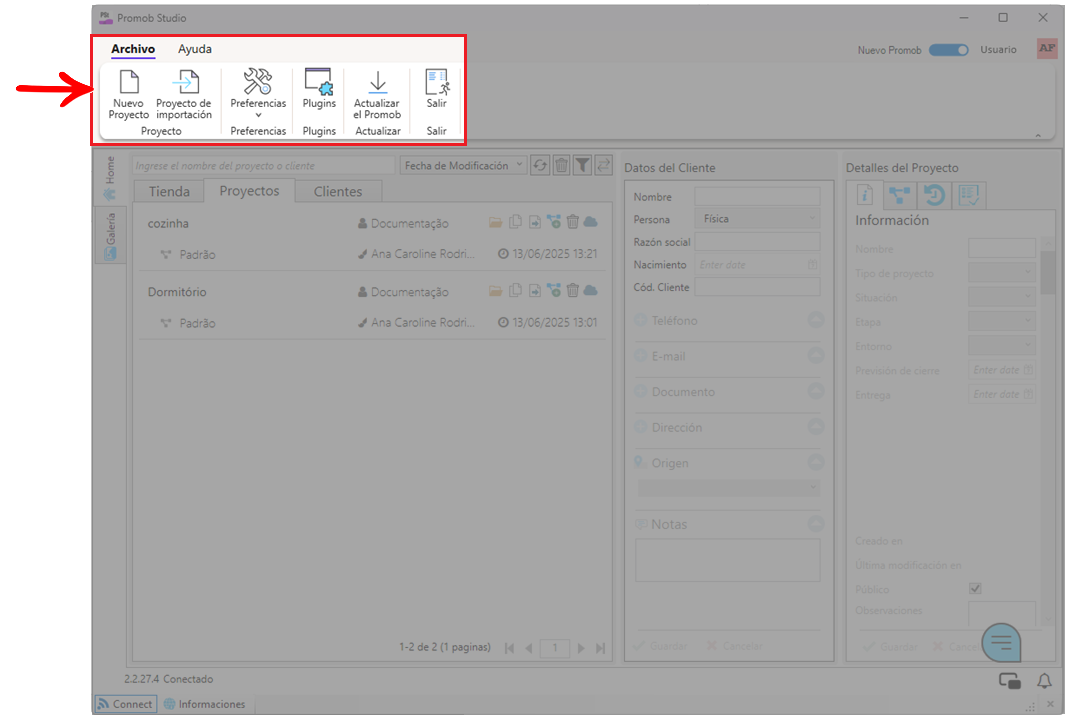
Task: Click the project search input field
Action: tap(264, 166)
